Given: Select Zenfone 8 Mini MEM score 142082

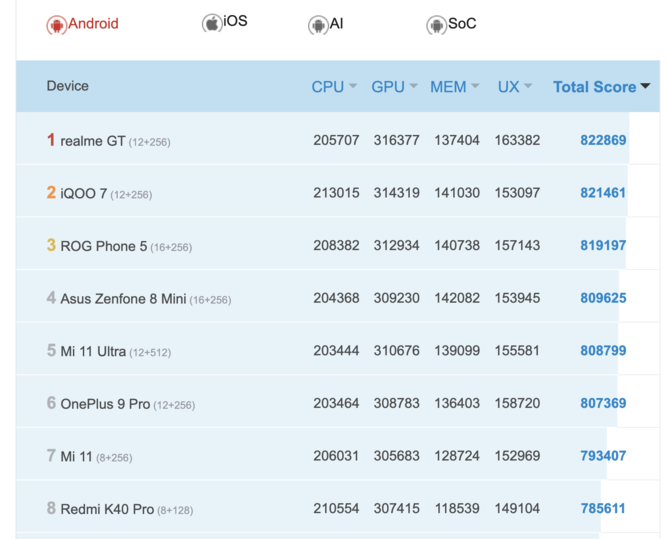Looking at the screenshot, I should click(457, 298).
